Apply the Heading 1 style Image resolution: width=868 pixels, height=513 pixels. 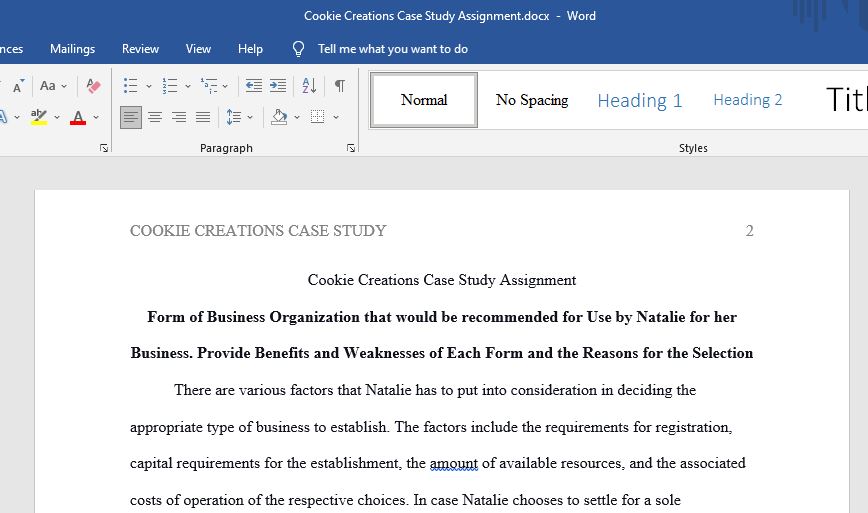point(640,100)
